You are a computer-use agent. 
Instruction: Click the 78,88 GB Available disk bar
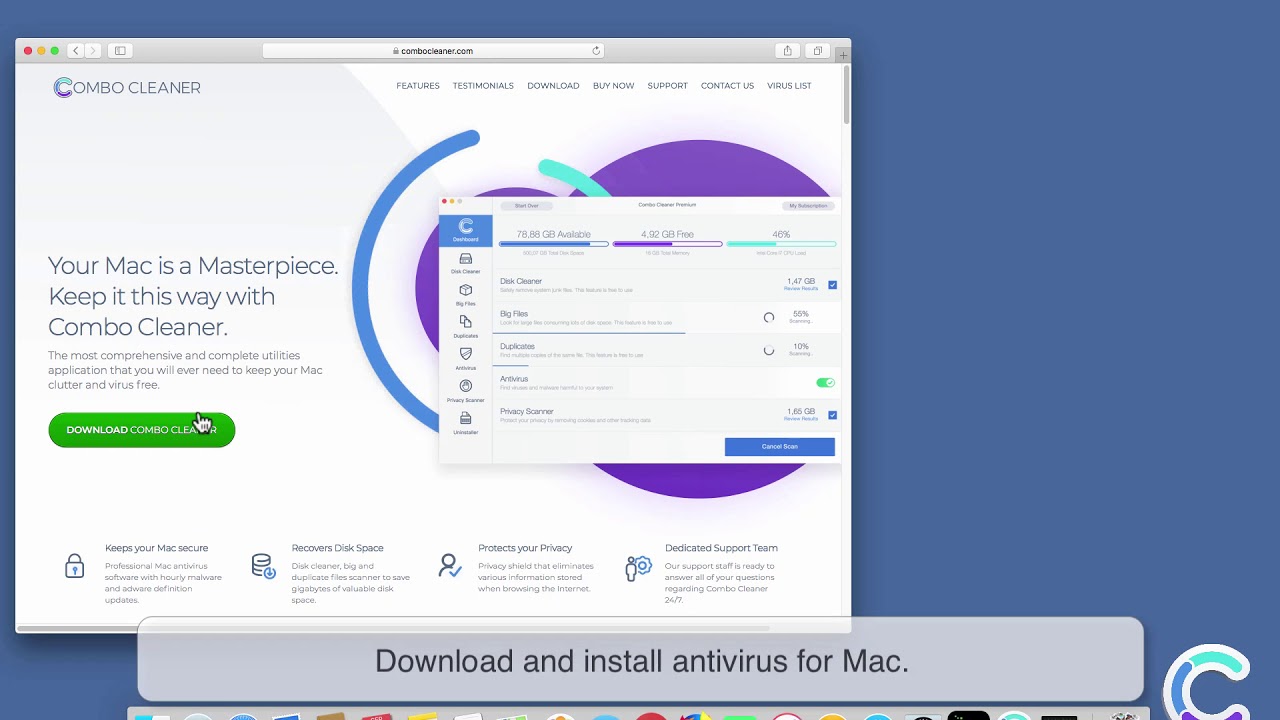553,243
